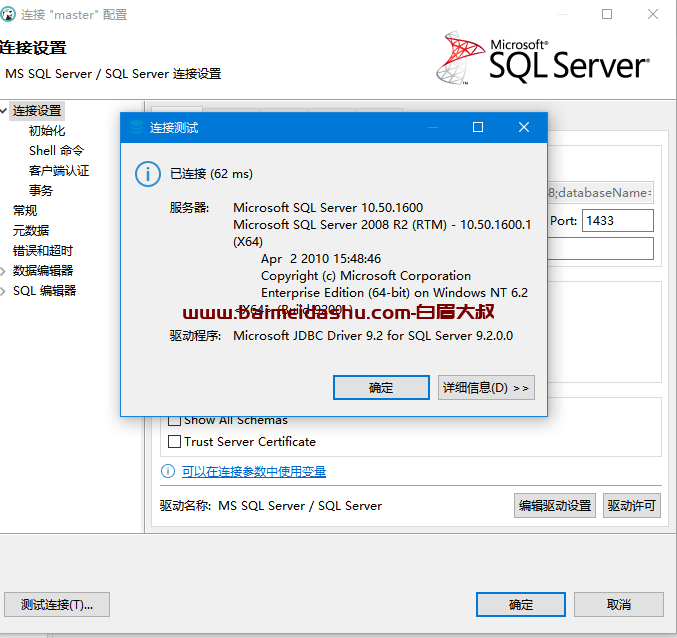Viewport: 677px width, 638px height.
Task: Close the 连接测试 dialog with X
Action: [x=523, y=127]
